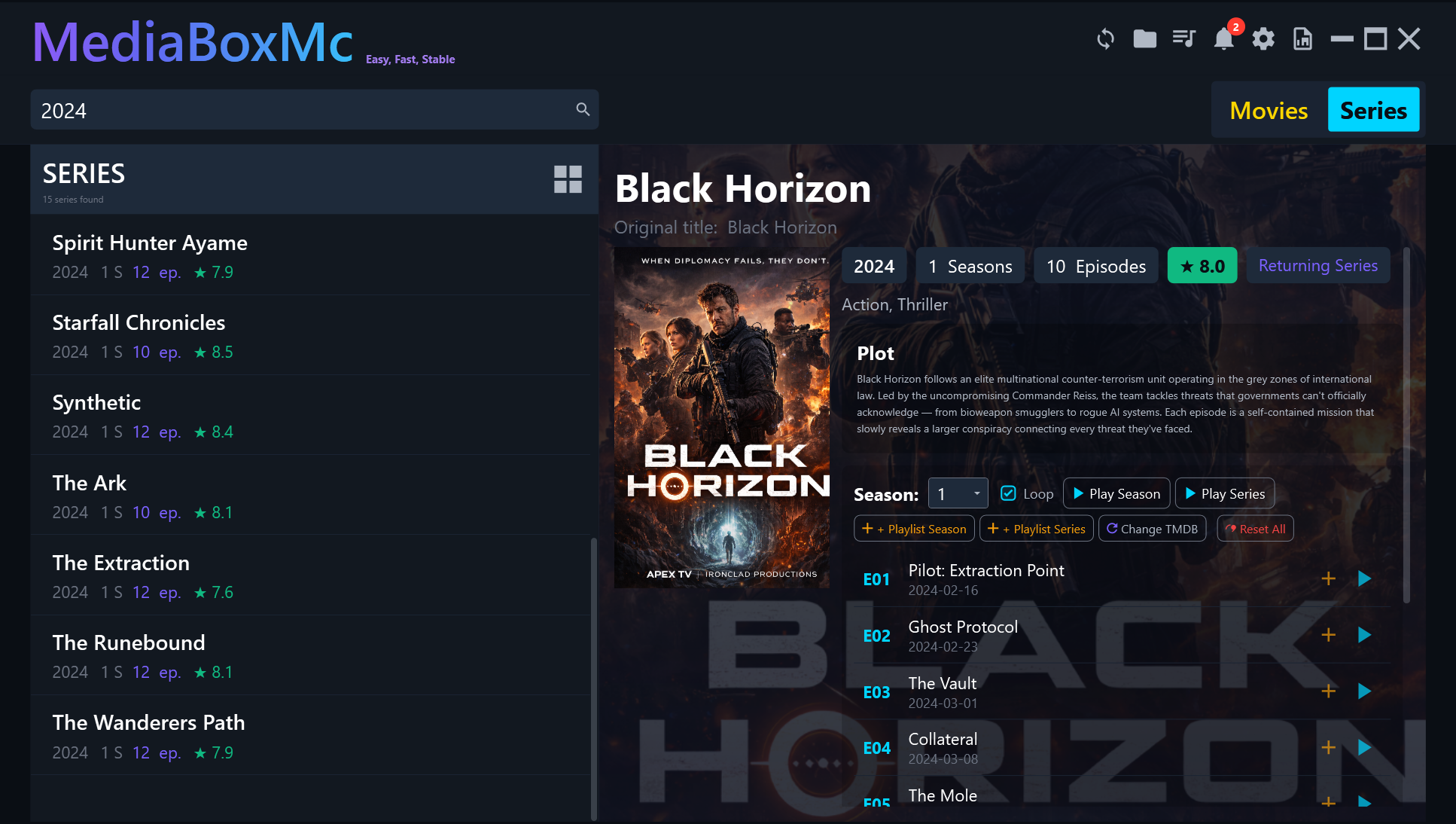This screenshot has width=1456, height=824.
Task: Click the Play Season button
Action: click(1116, 493)
